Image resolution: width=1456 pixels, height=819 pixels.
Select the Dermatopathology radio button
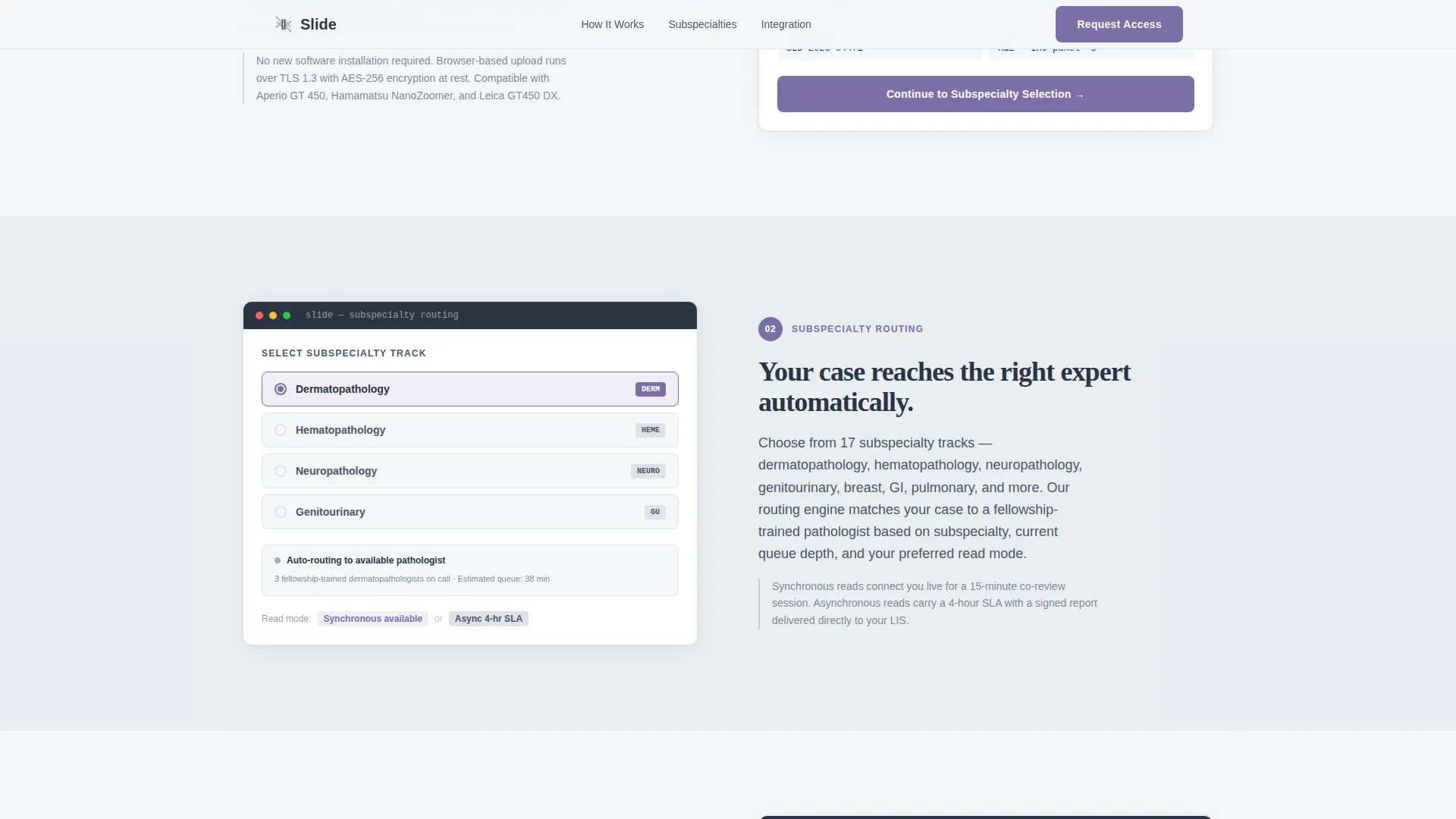point(281,389)
